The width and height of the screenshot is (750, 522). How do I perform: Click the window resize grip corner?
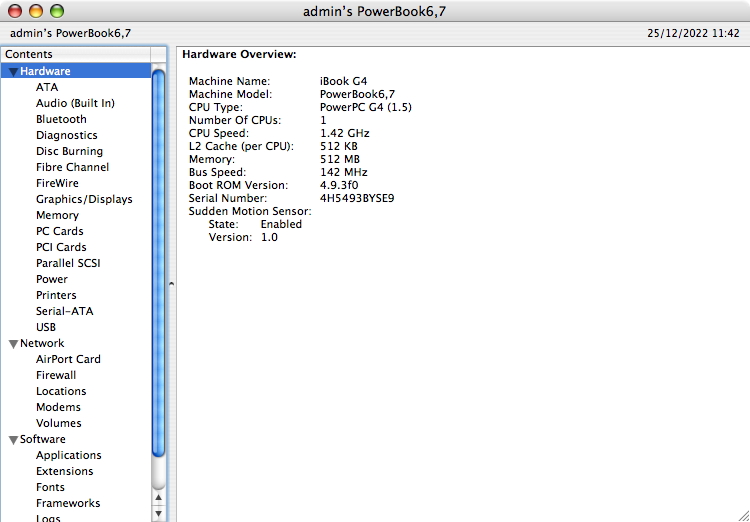742,514
